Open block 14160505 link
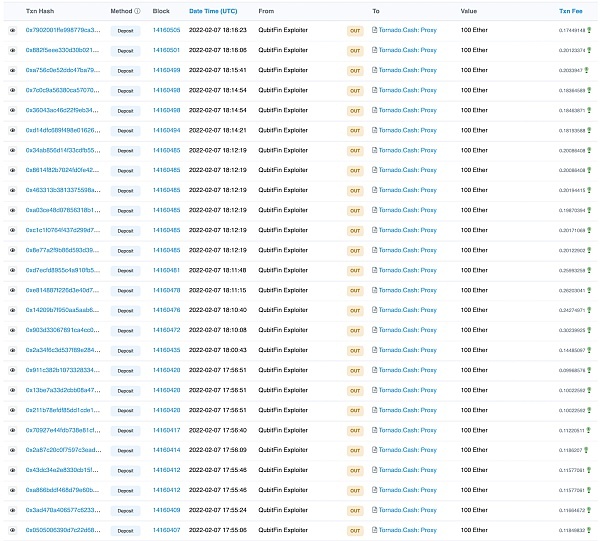The width and height of the screenshot is (600, 541). click(166, 31)
